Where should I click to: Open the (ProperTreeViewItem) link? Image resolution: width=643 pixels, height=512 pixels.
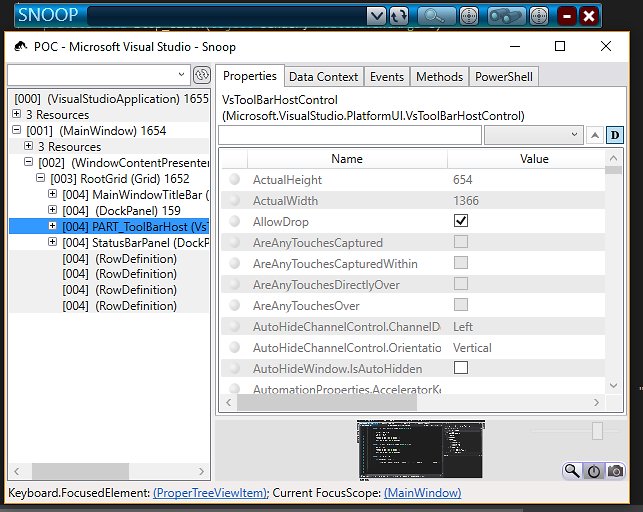210,492
